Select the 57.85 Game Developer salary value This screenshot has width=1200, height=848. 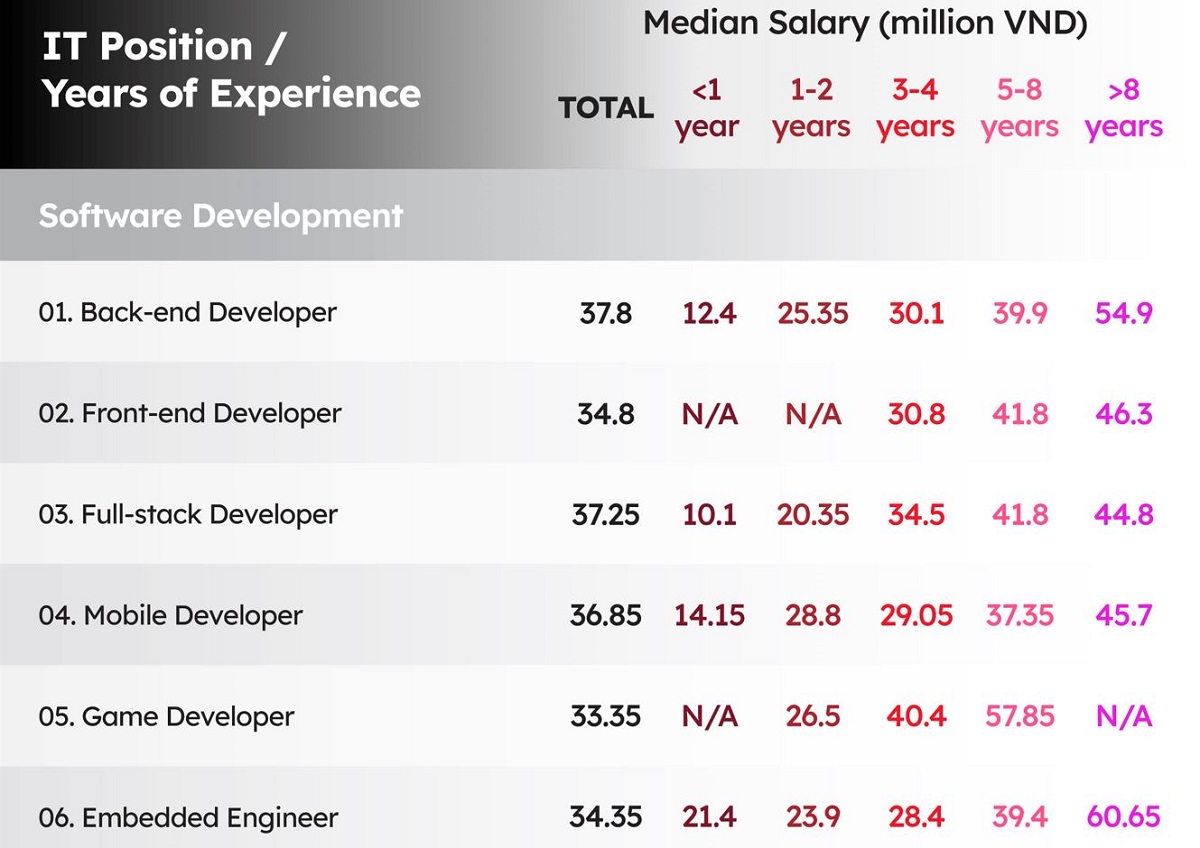(1020, 717)
